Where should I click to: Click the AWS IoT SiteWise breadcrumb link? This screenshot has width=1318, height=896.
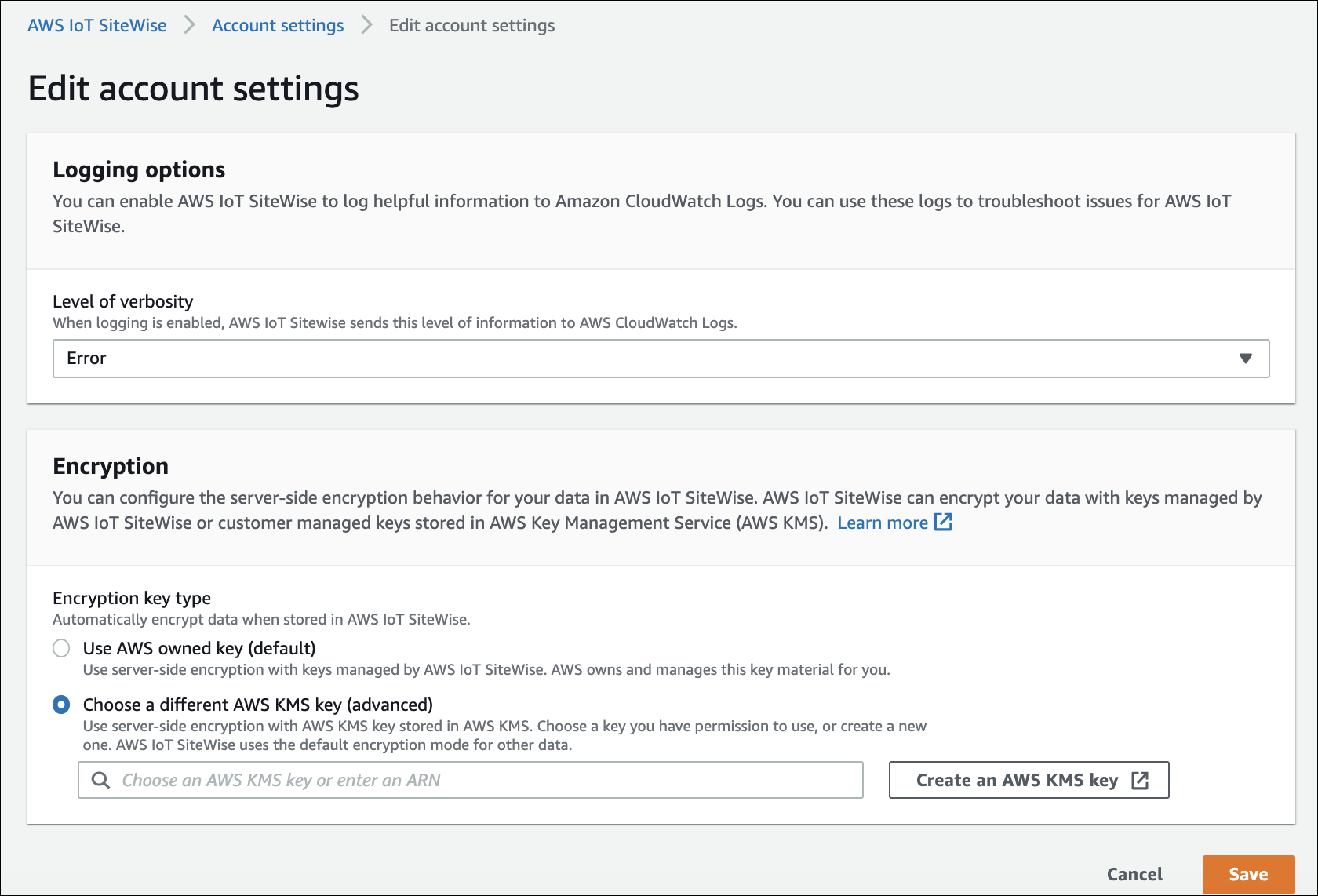97,25
